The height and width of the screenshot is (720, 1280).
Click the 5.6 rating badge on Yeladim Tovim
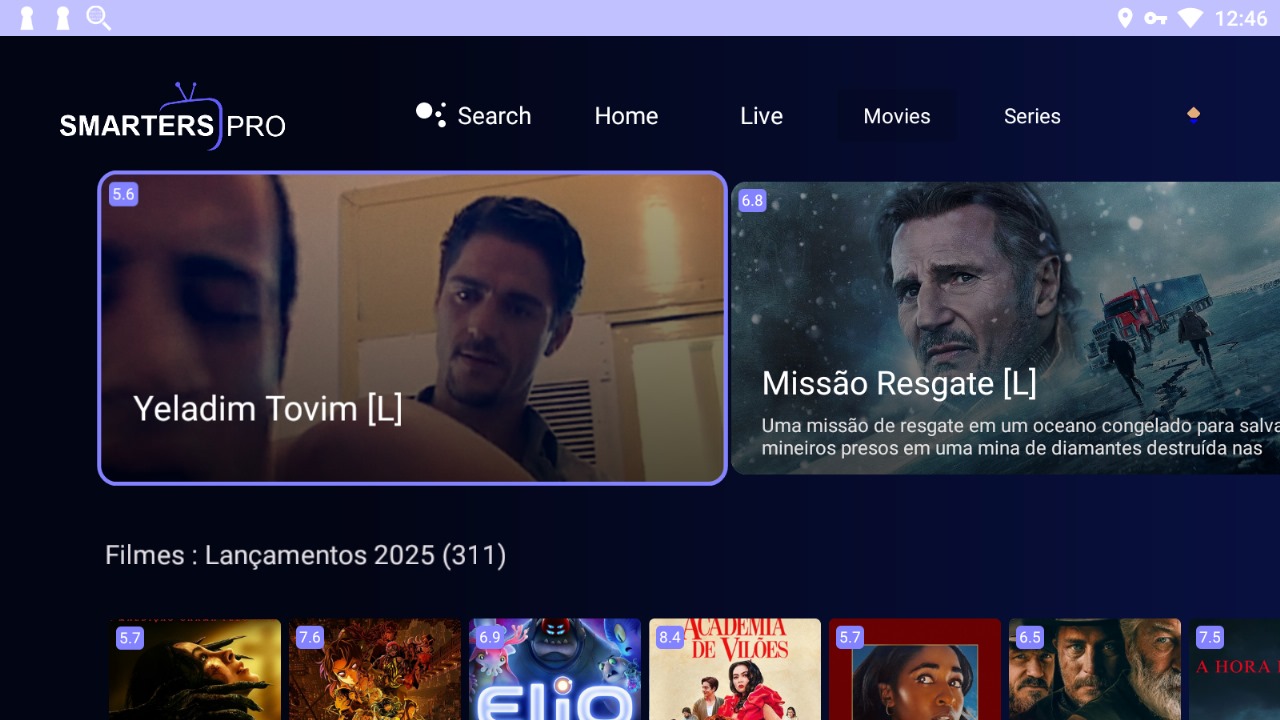tap(123, 194)
